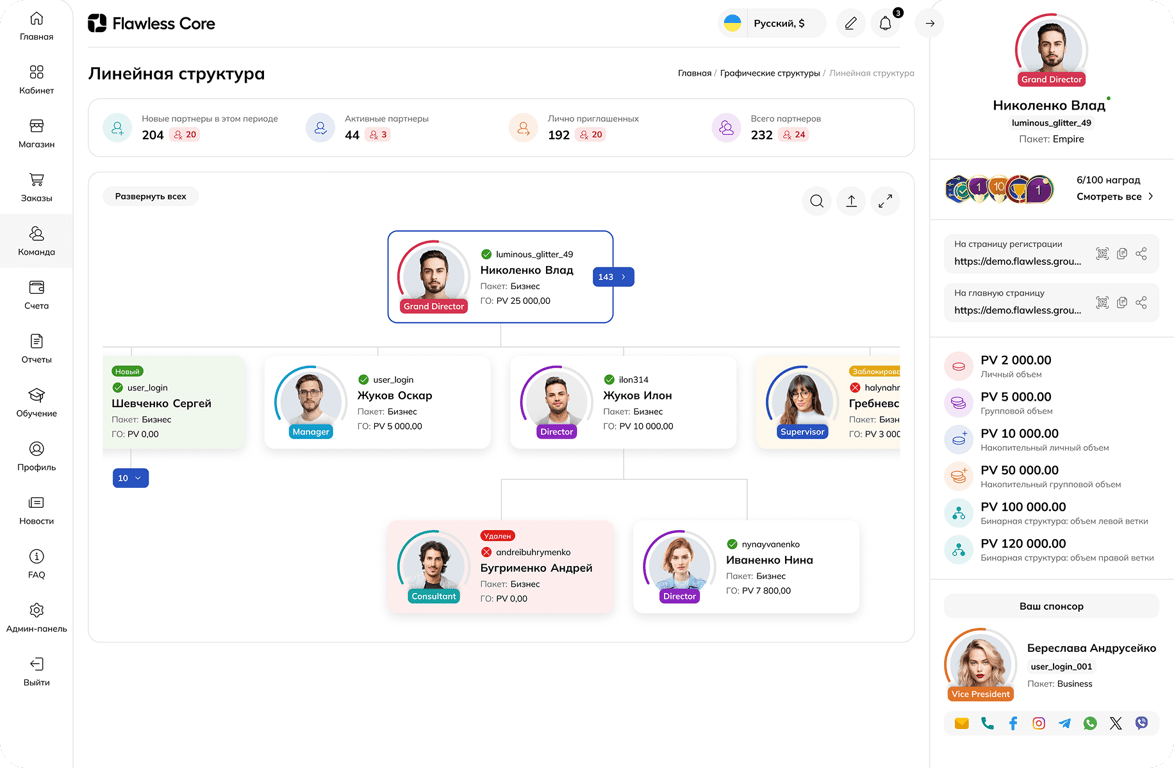
Task: Click the Flawless Core logo
Action: coord(151,24)
